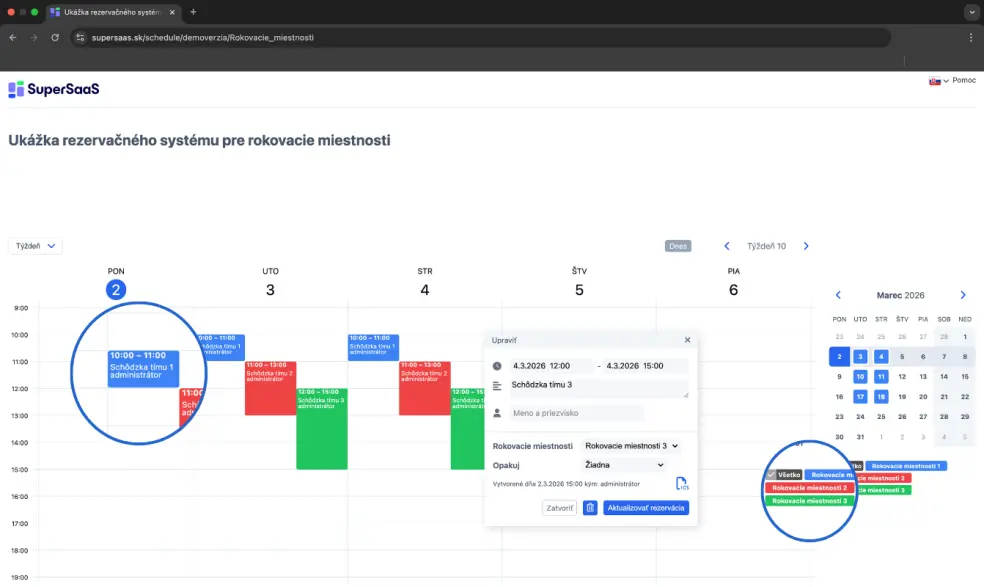Close the Upraviť dialog with X
The image size is (984, 587).
pos(687,340)
